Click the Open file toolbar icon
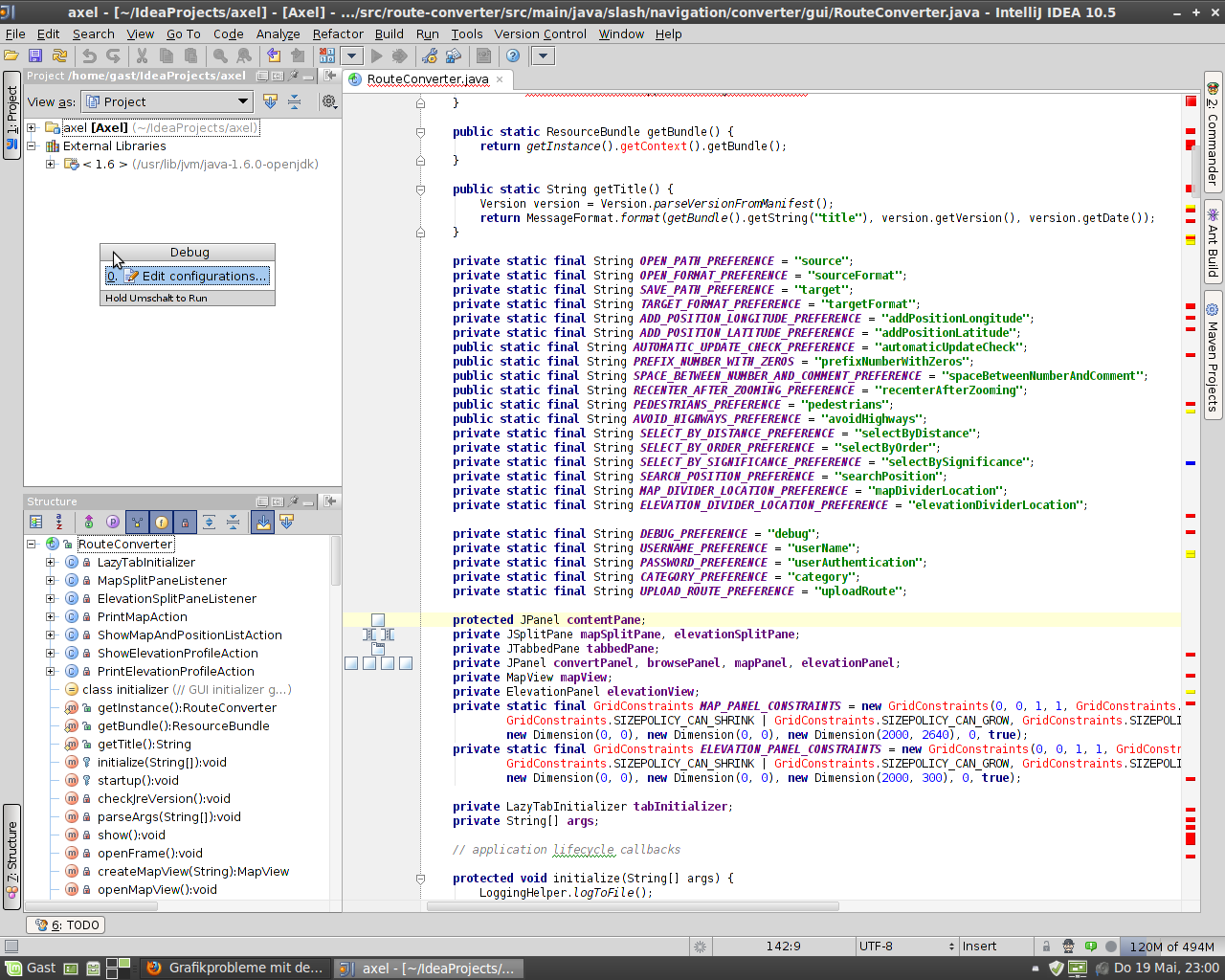 pos(12,56)
